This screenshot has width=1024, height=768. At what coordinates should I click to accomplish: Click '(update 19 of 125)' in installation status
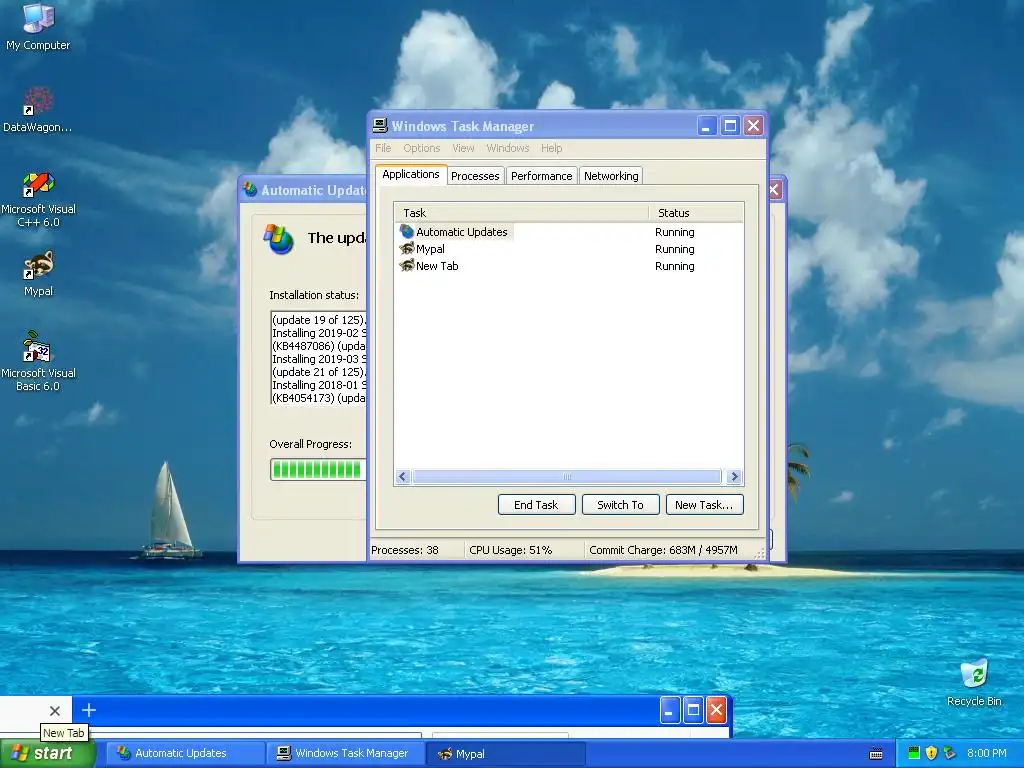click(x=319, y=320)
